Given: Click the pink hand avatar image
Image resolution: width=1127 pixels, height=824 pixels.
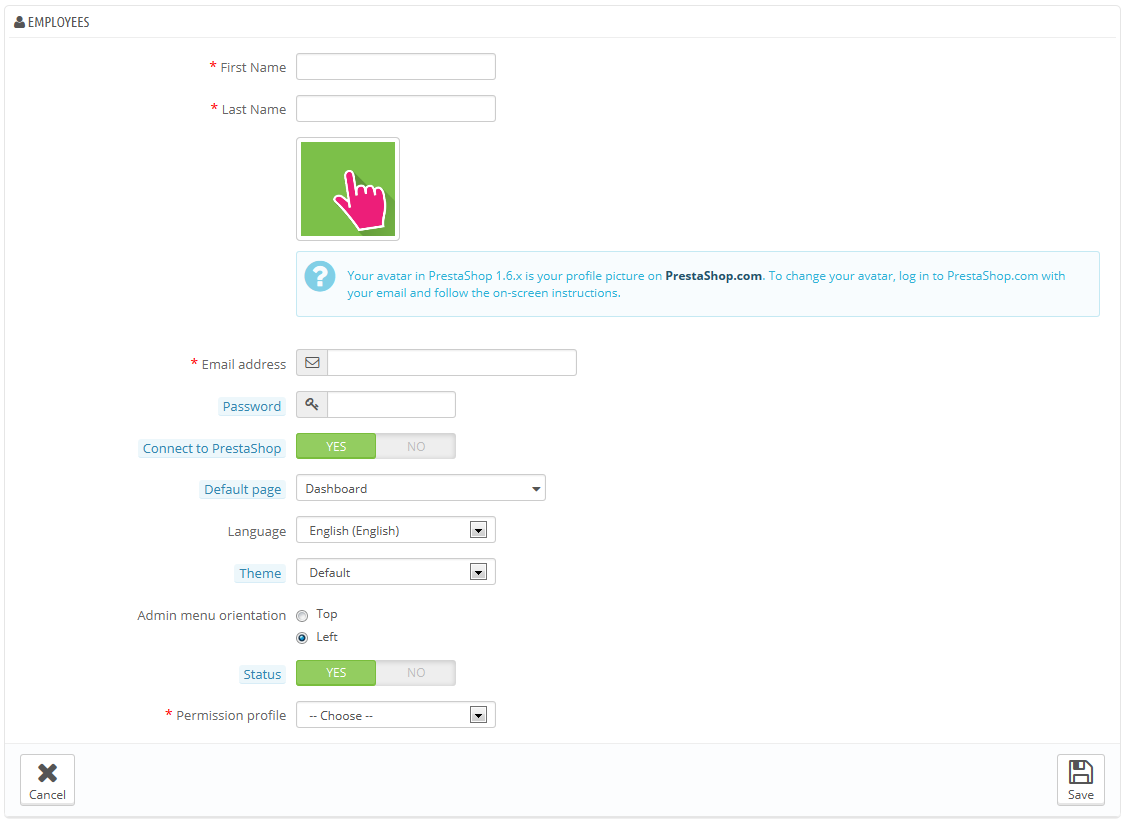Looking at the screenshot, I should tap(348, 189).
